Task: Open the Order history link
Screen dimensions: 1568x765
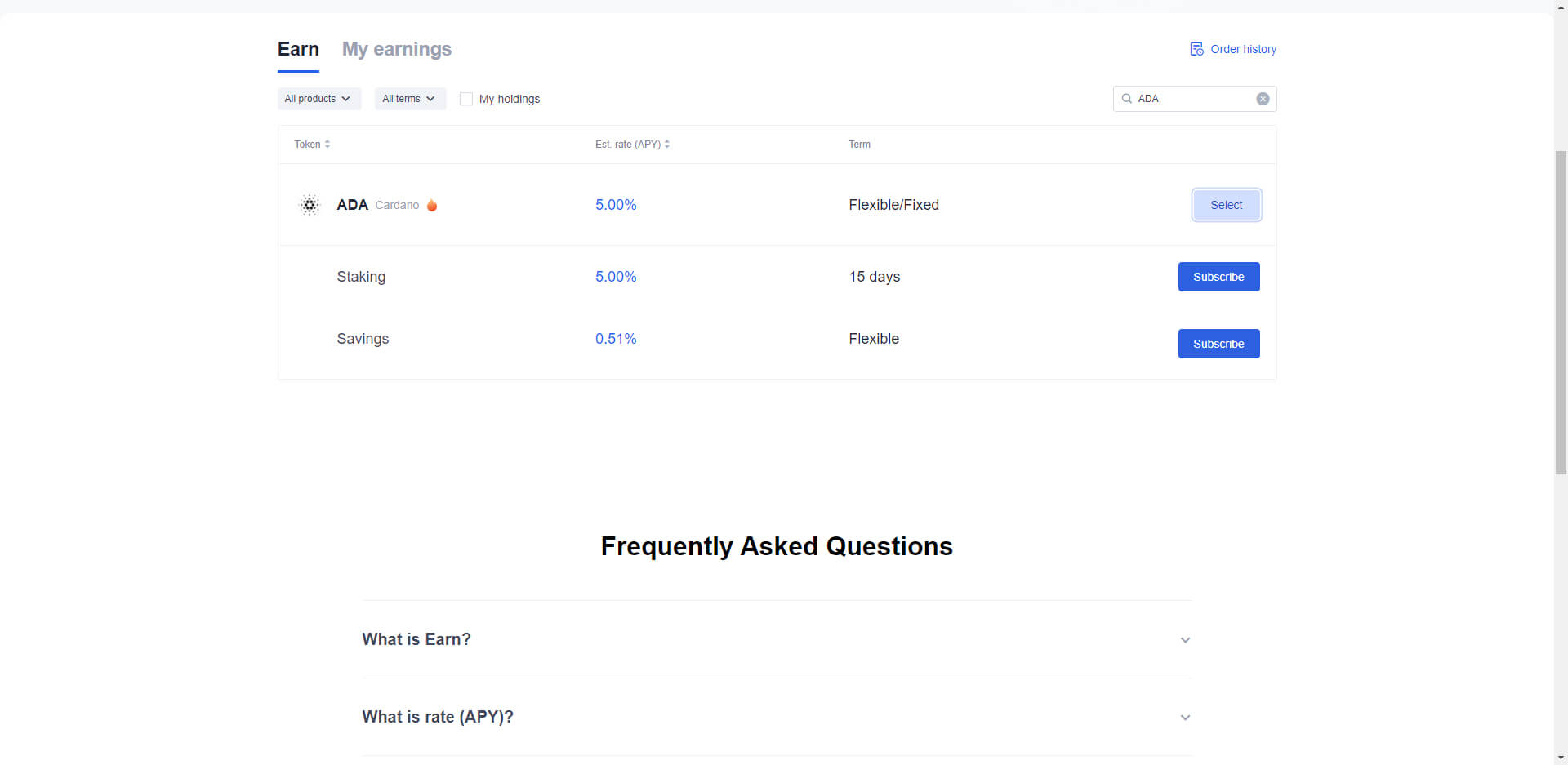Action: tap(1243, 49)
